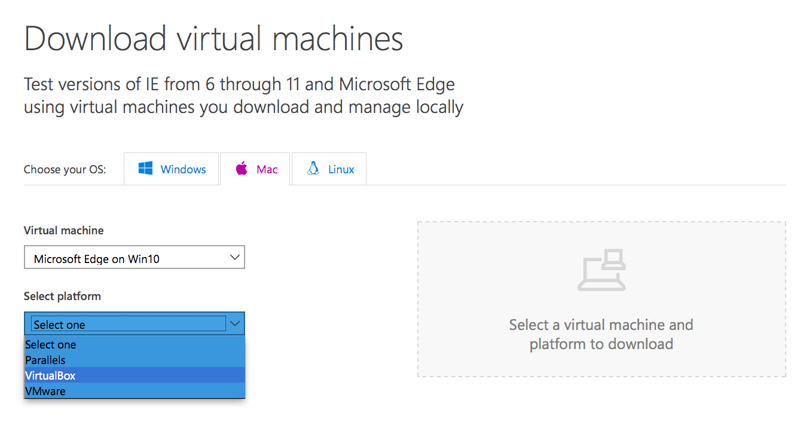The image size is (800, 431).
Task: Pick VirtualBox from the platform list
Action: pos(50,375)
